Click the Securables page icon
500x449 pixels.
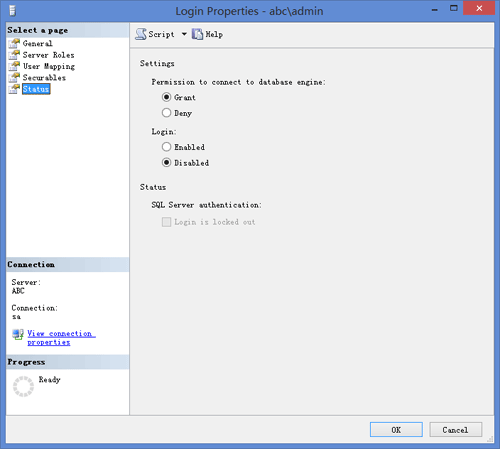click(14, 78)
